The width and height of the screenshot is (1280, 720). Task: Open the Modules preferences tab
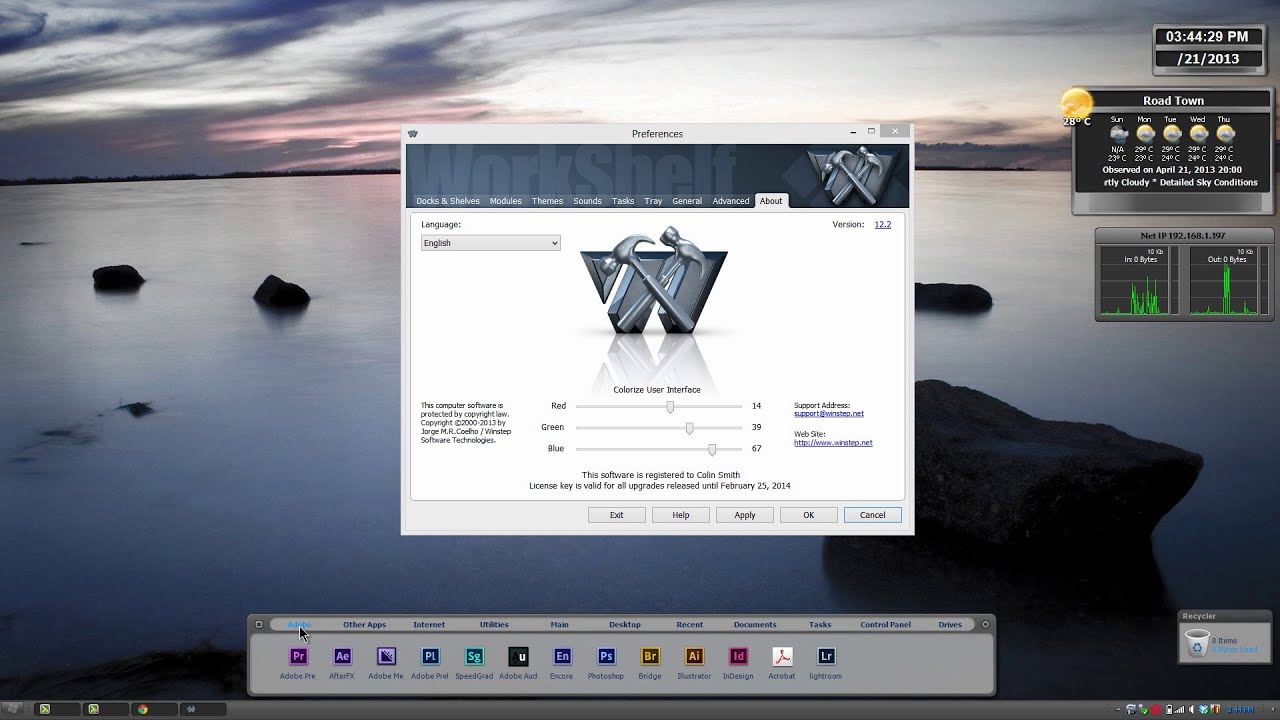(x=505, y=201)
